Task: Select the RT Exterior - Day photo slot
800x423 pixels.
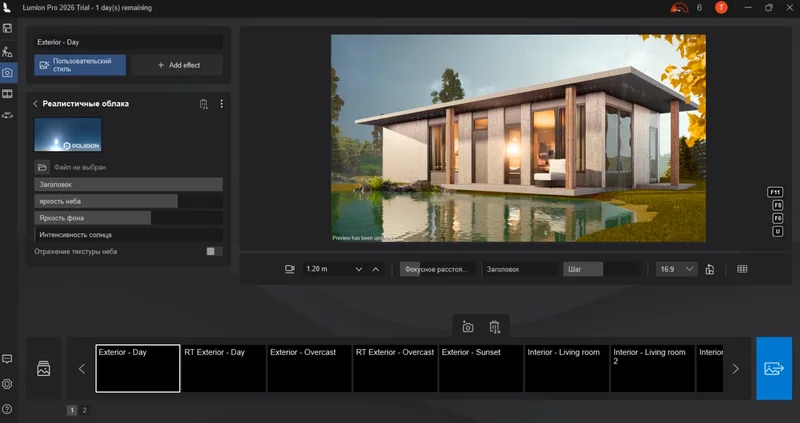Action: pos(223,368)
